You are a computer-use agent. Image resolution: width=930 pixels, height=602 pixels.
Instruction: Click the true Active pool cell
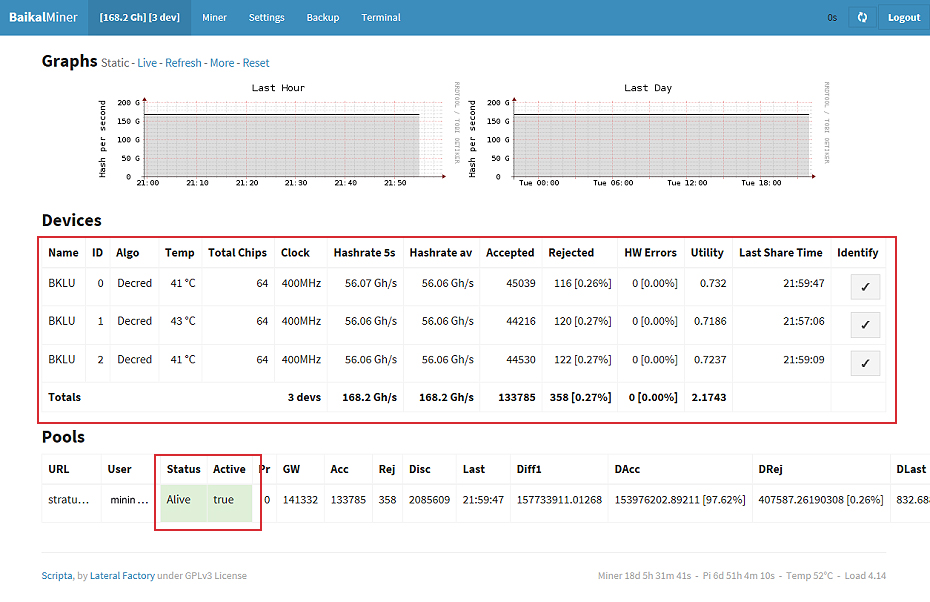230,504
